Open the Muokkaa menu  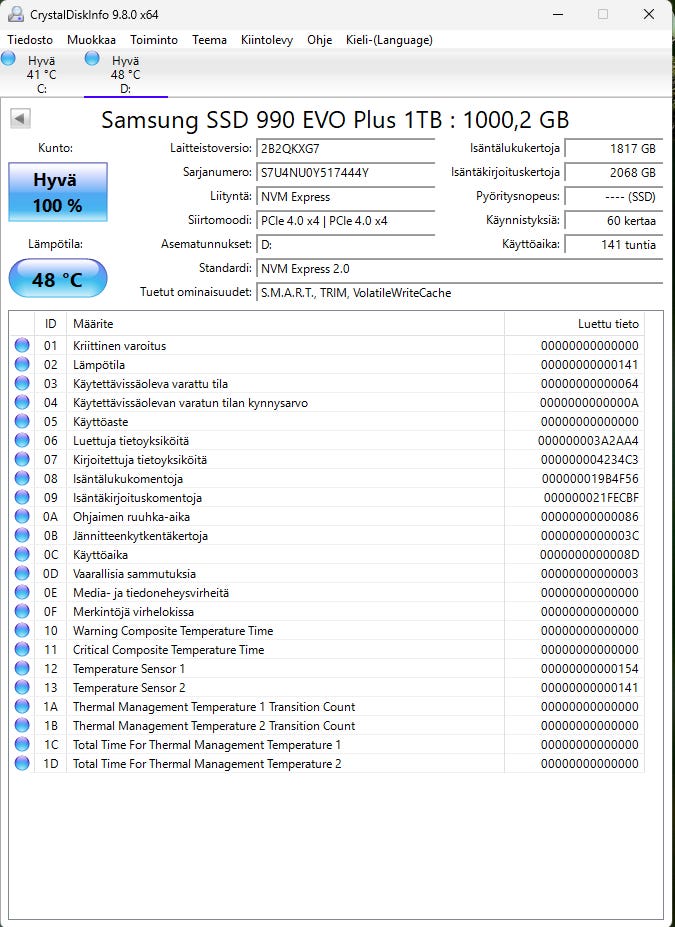pos(91,40)
